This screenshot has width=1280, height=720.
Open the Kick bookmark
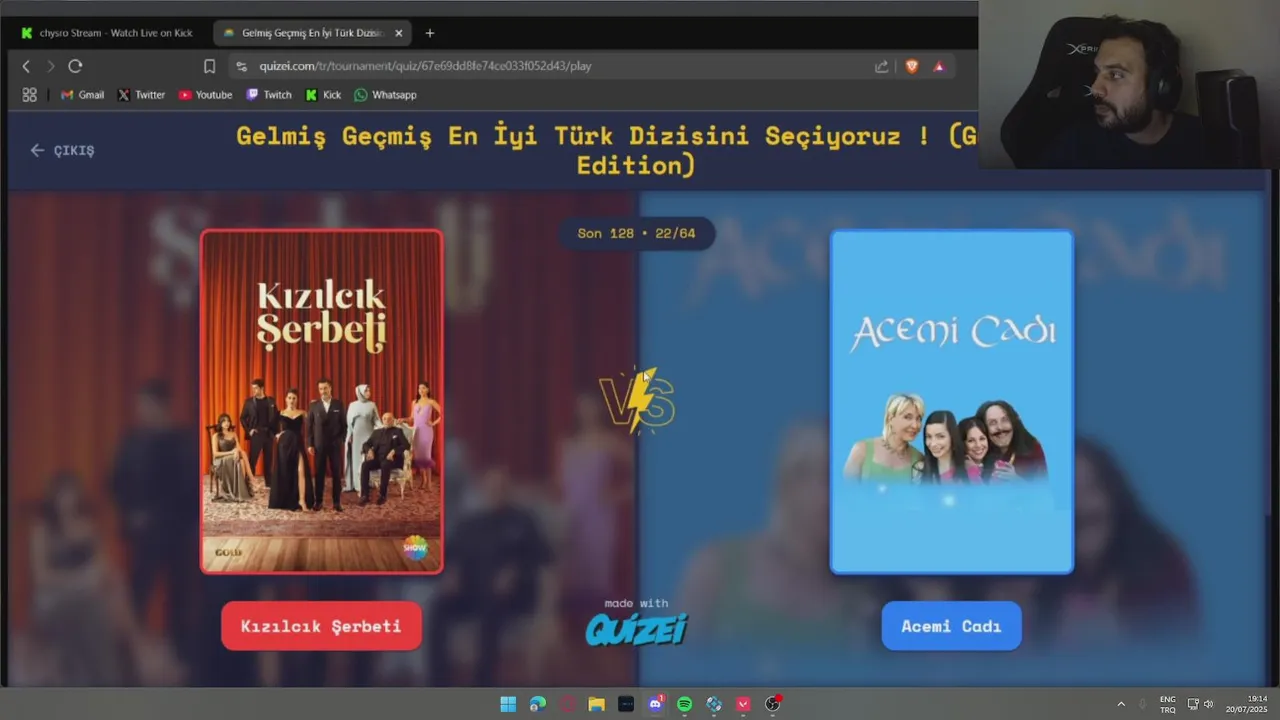[323, 95]
